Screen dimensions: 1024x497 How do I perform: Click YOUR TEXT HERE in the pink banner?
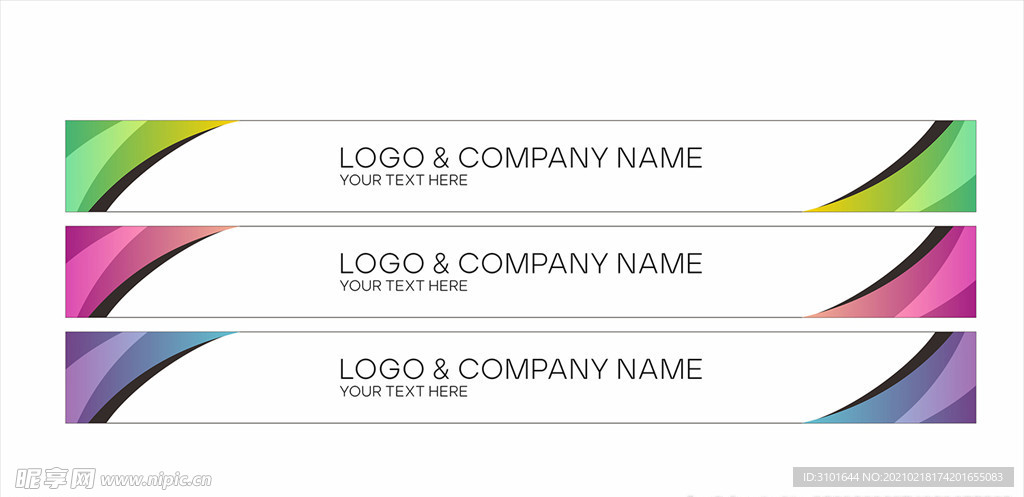pyautogui.click(x=404, y=286)
